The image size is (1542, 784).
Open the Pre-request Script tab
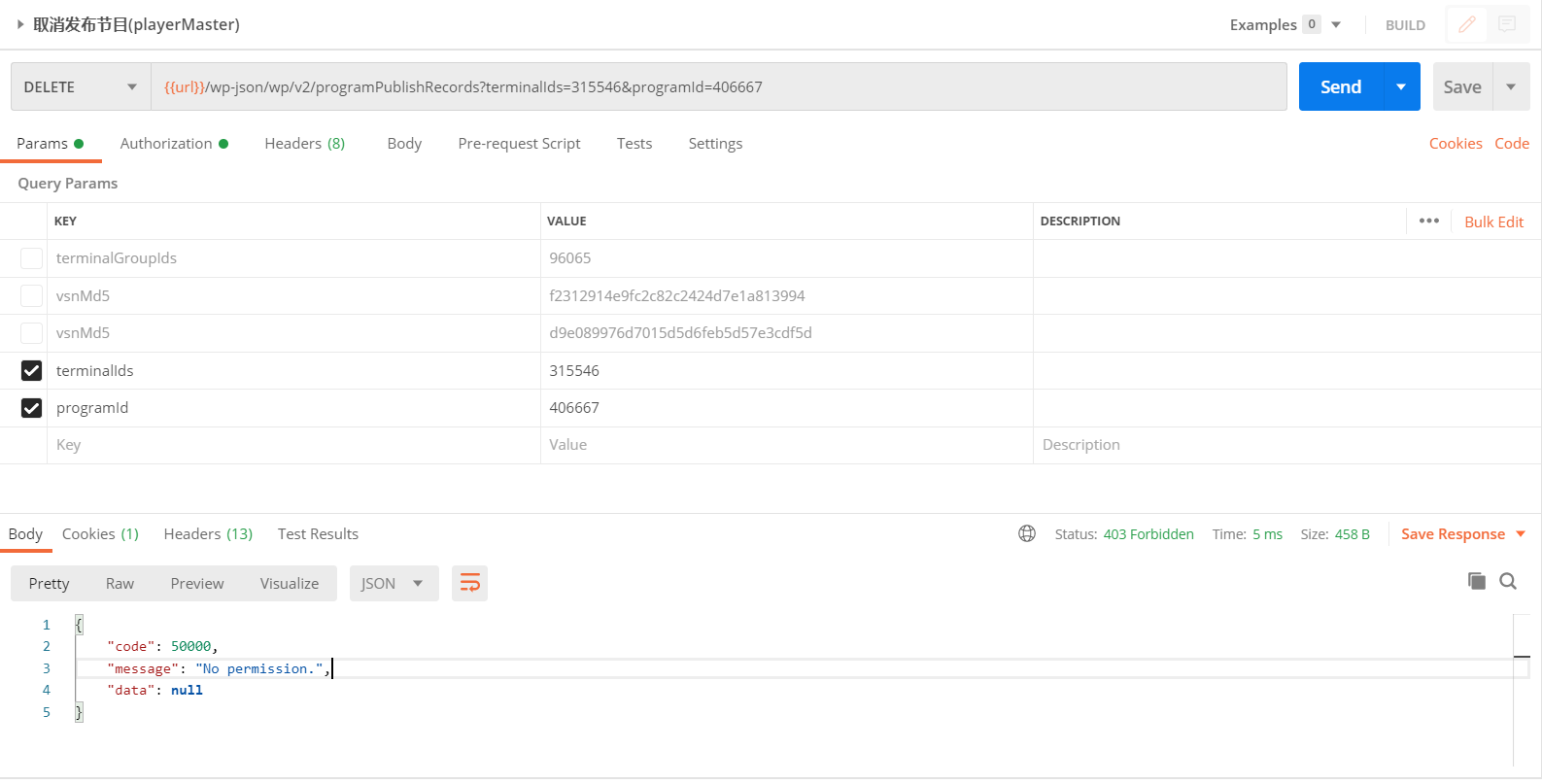point(519,144)
